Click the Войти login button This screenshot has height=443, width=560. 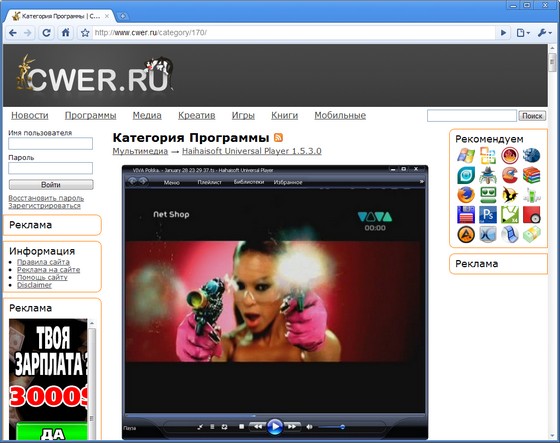coord(51,185)
